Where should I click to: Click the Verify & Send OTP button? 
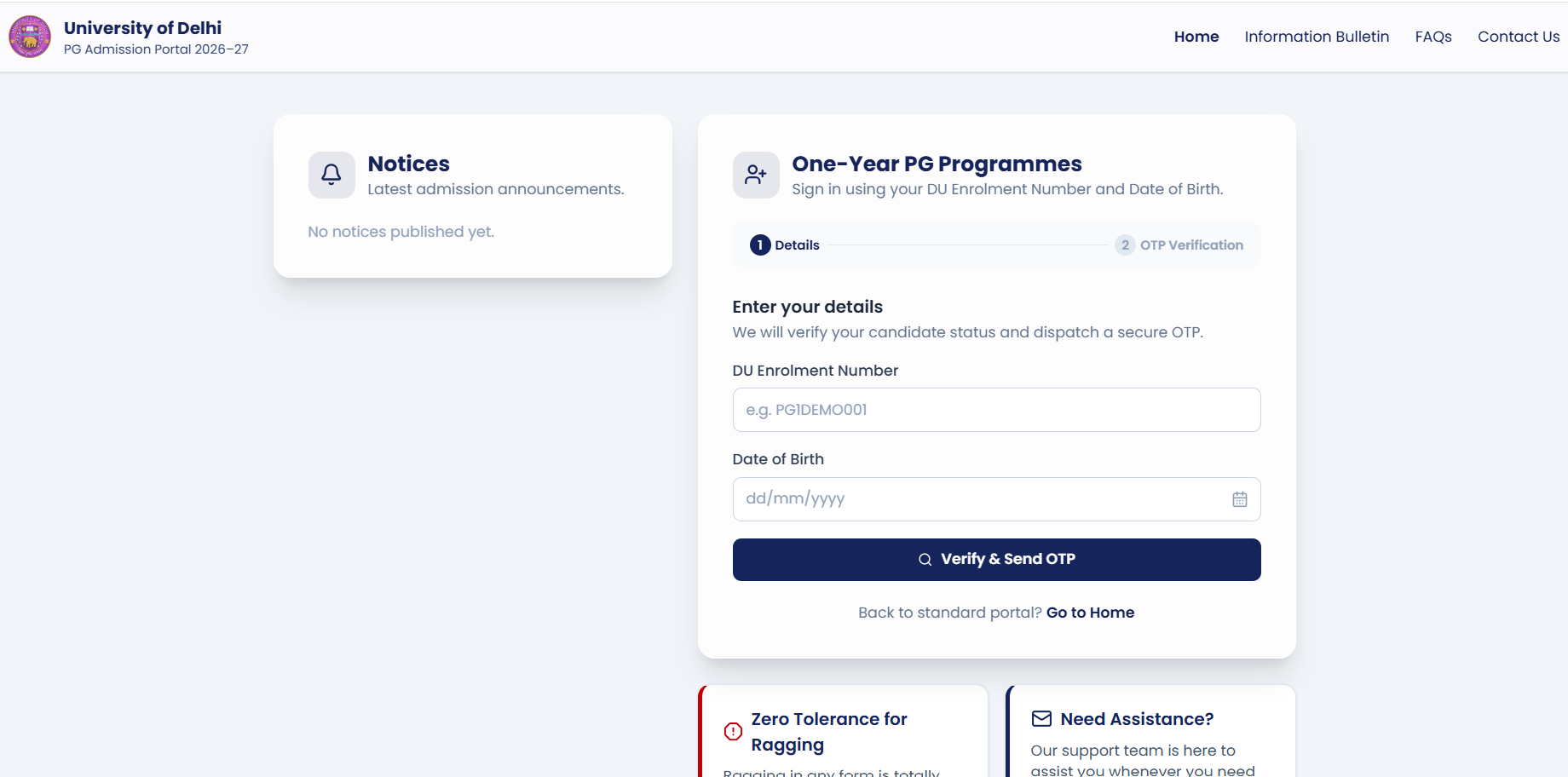coord(996,560)
